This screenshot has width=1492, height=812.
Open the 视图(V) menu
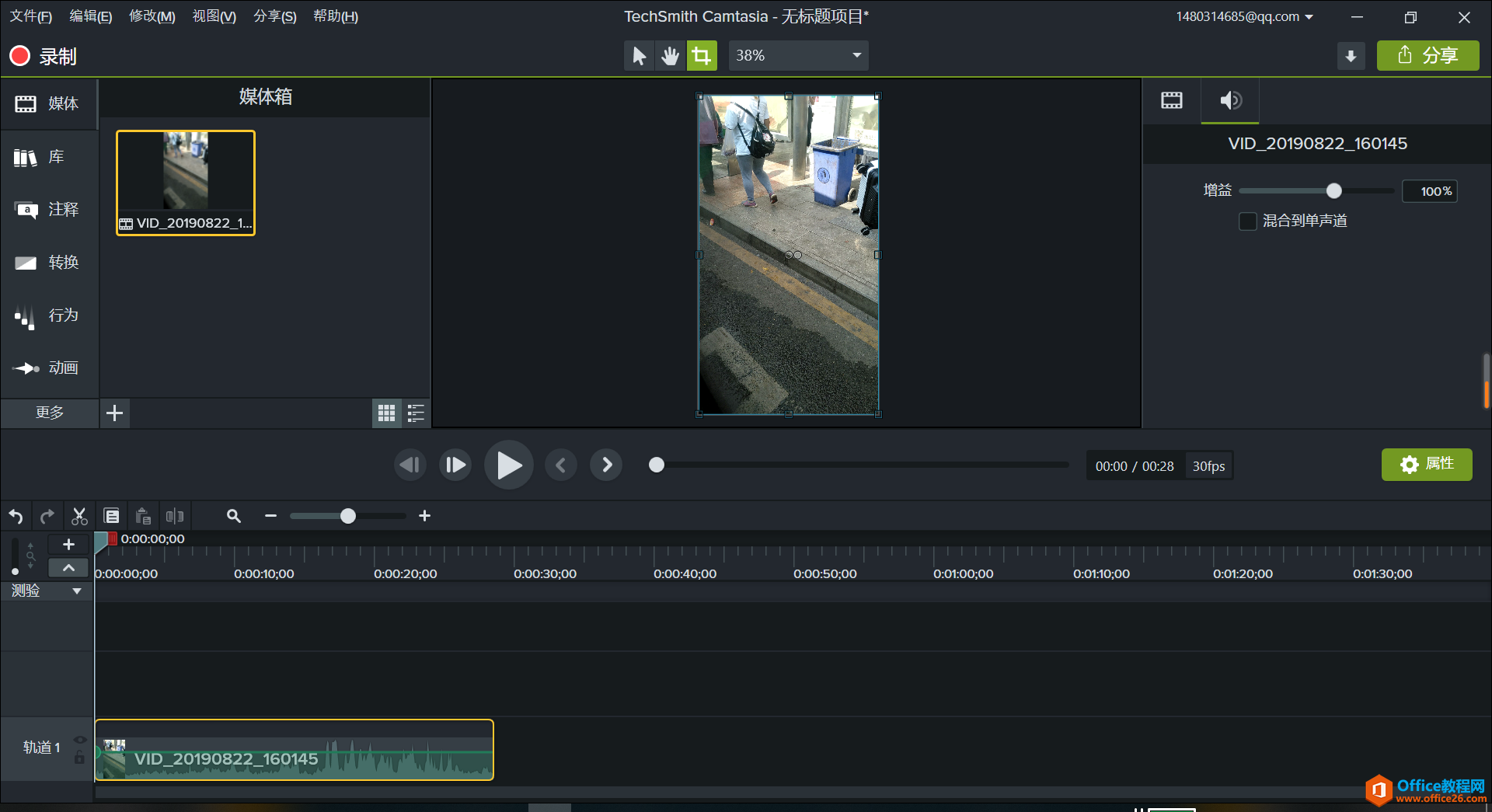(x=214, y=16)
